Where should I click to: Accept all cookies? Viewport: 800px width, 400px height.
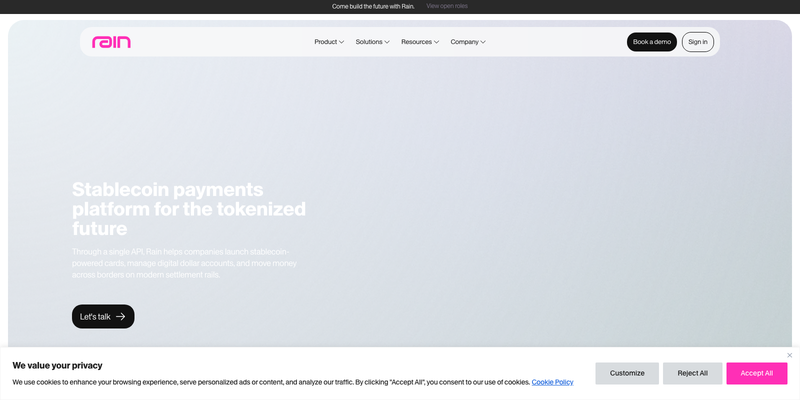click(757, 373)
